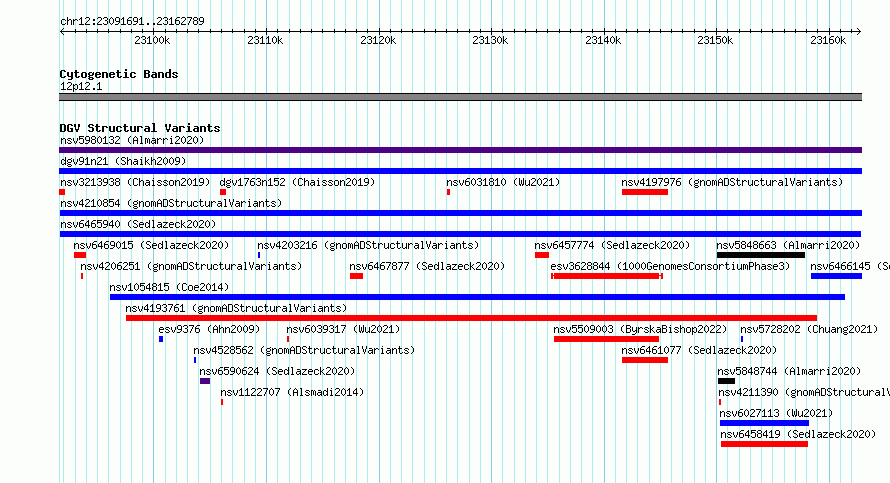Open nsv5728202 (Chuang2021) label
890x483 pixels.
(x=809, y=329)
